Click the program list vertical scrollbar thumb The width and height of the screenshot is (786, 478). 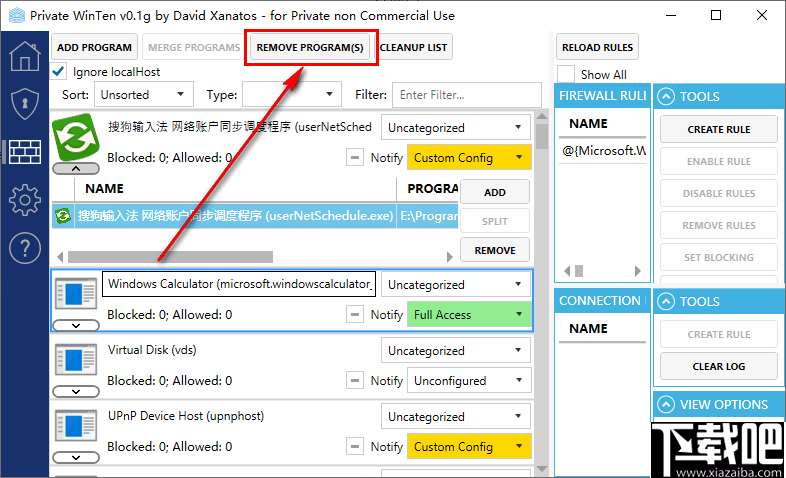(541, 136)
